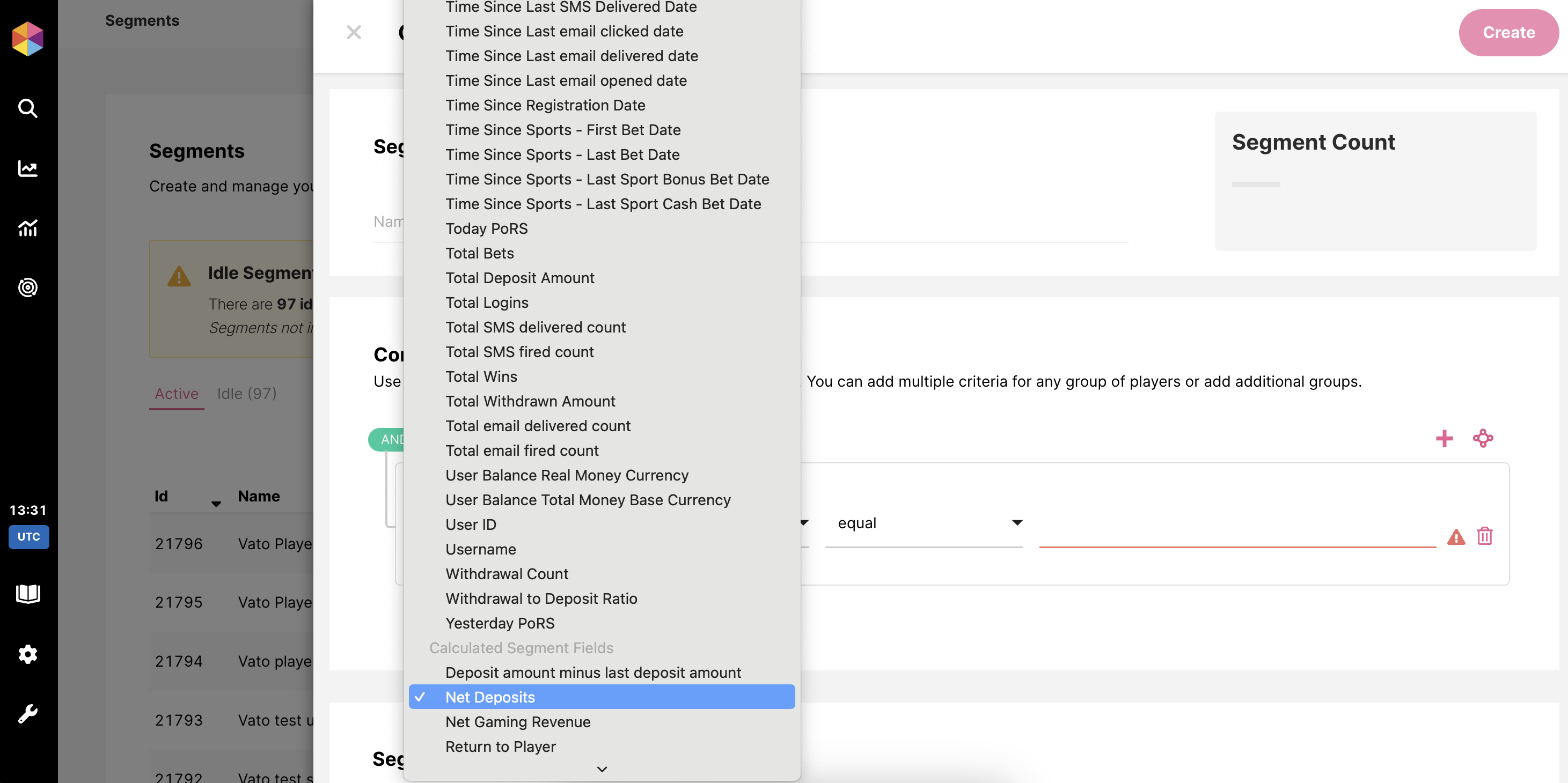
Task: Open the bar chart reports icon
Action: (x=27, y=227)
